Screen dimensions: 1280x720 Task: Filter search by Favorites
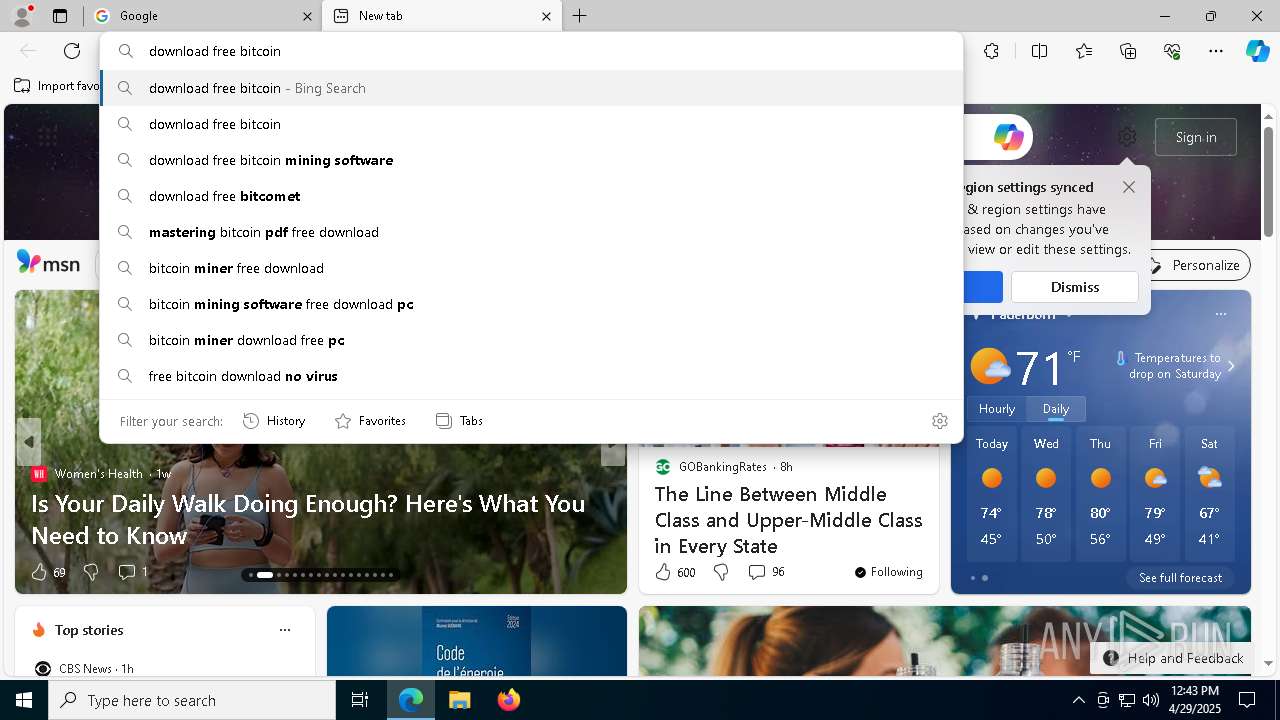[370, 421]
